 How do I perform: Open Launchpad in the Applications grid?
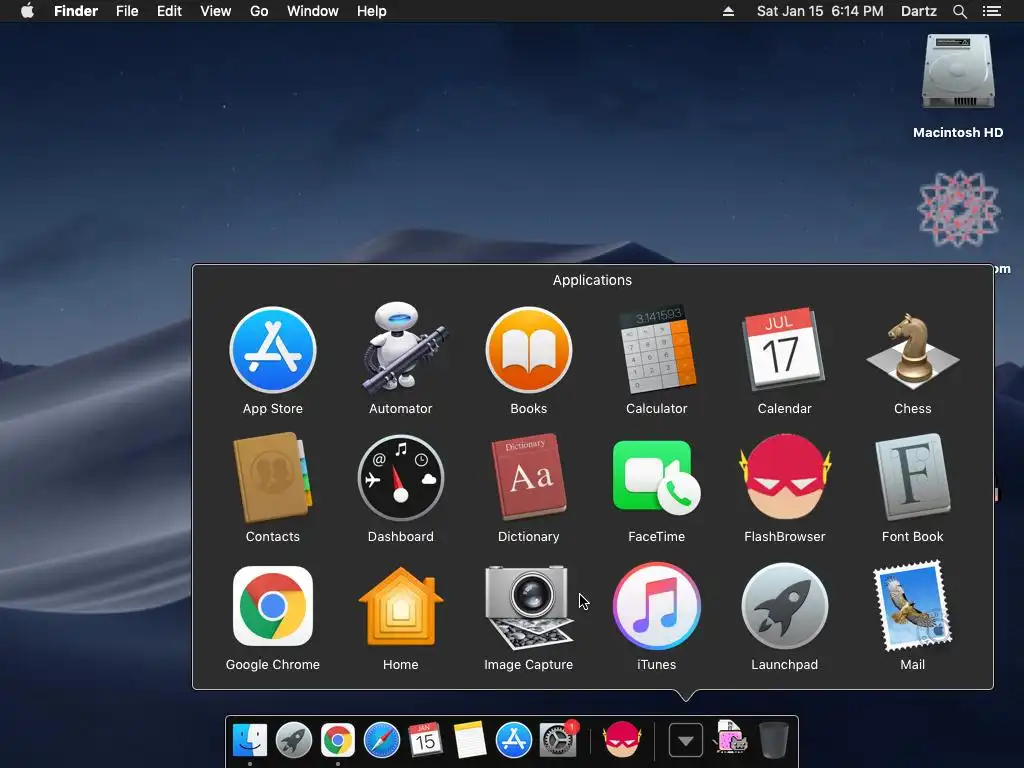pos(785,606)
